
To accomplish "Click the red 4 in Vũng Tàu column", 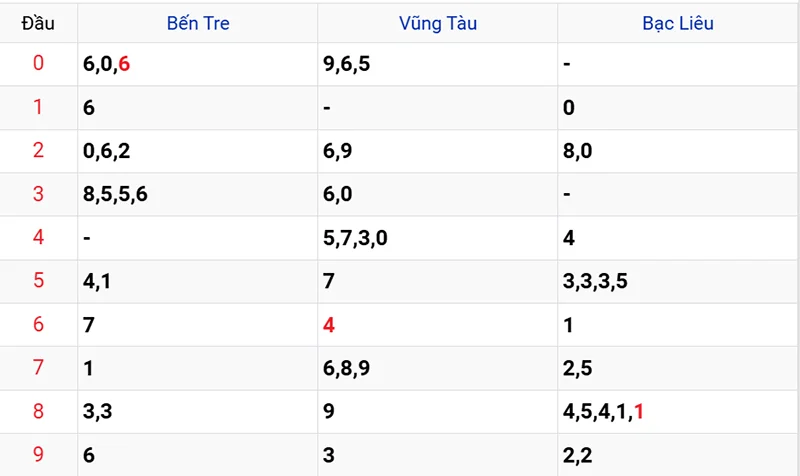I will tap(329, 325).
